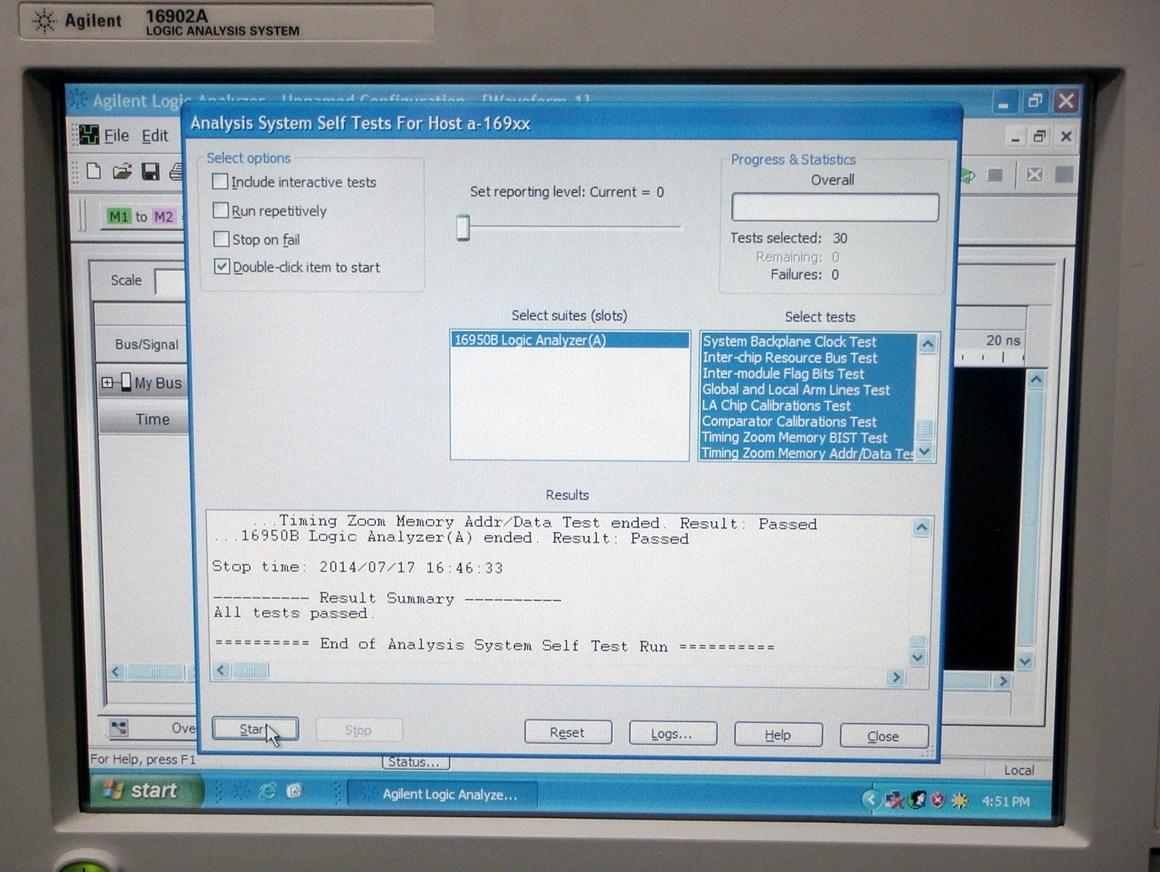
Task: Uncheck Double-click item to start
Action: pos(222,266)
